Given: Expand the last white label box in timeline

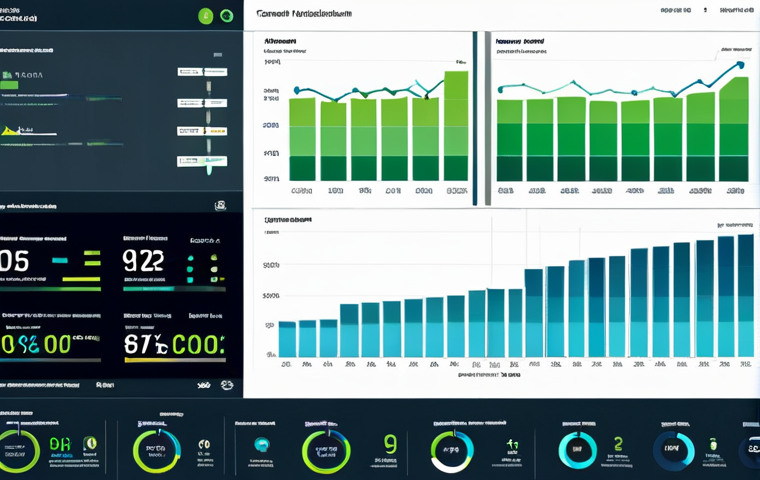Looking at the screenshot, I should (x=189, y=160).
